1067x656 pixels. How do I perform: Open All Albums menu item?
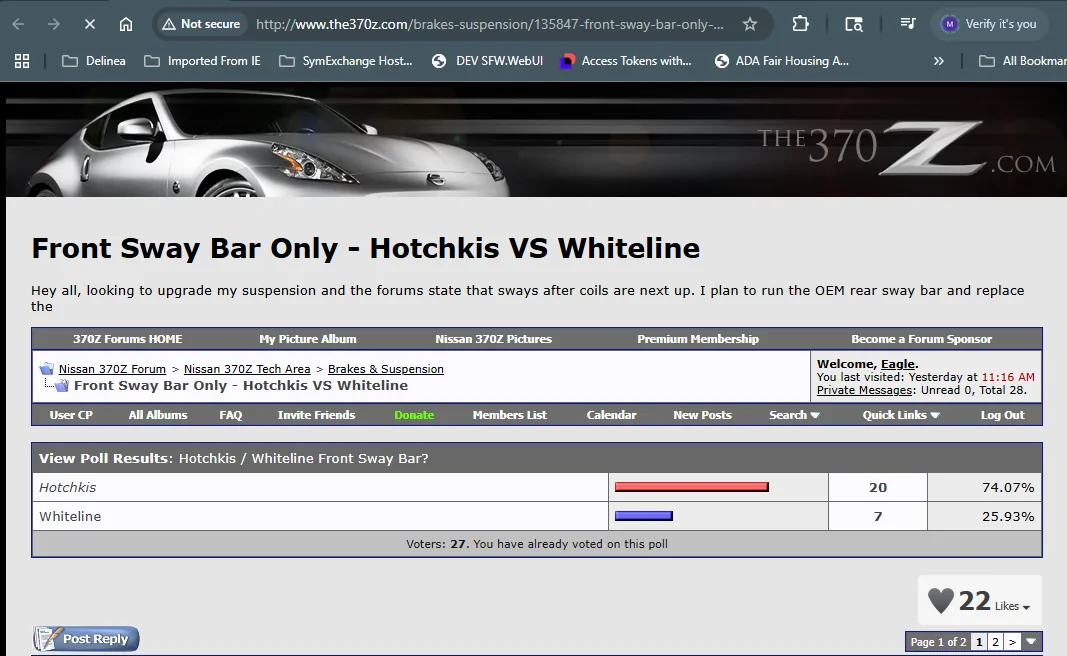[158, 415]
